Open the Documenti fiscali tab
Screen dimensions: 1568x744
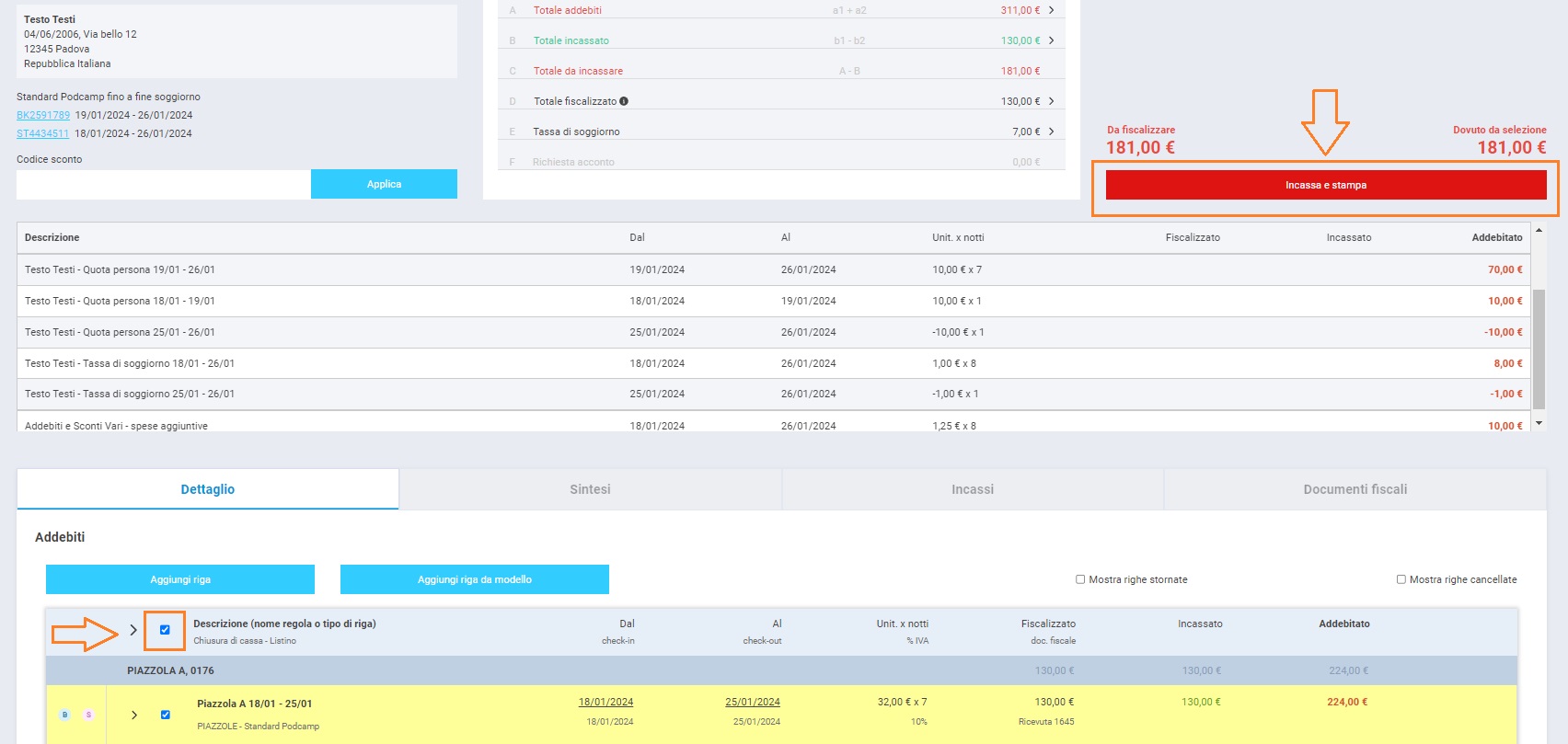pos(1355,489)
